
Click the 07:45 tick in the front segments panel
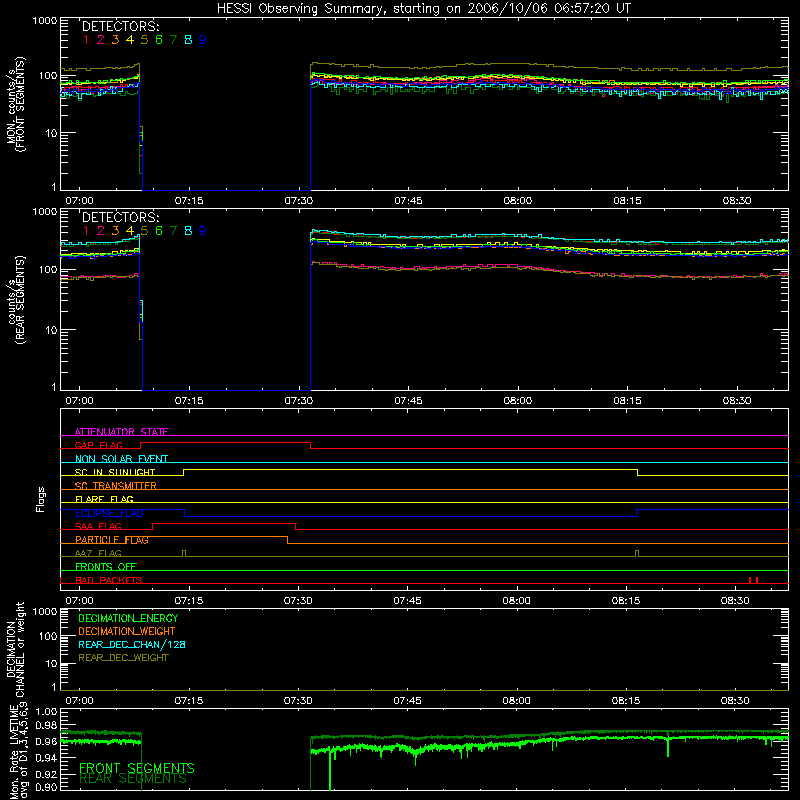408,201
